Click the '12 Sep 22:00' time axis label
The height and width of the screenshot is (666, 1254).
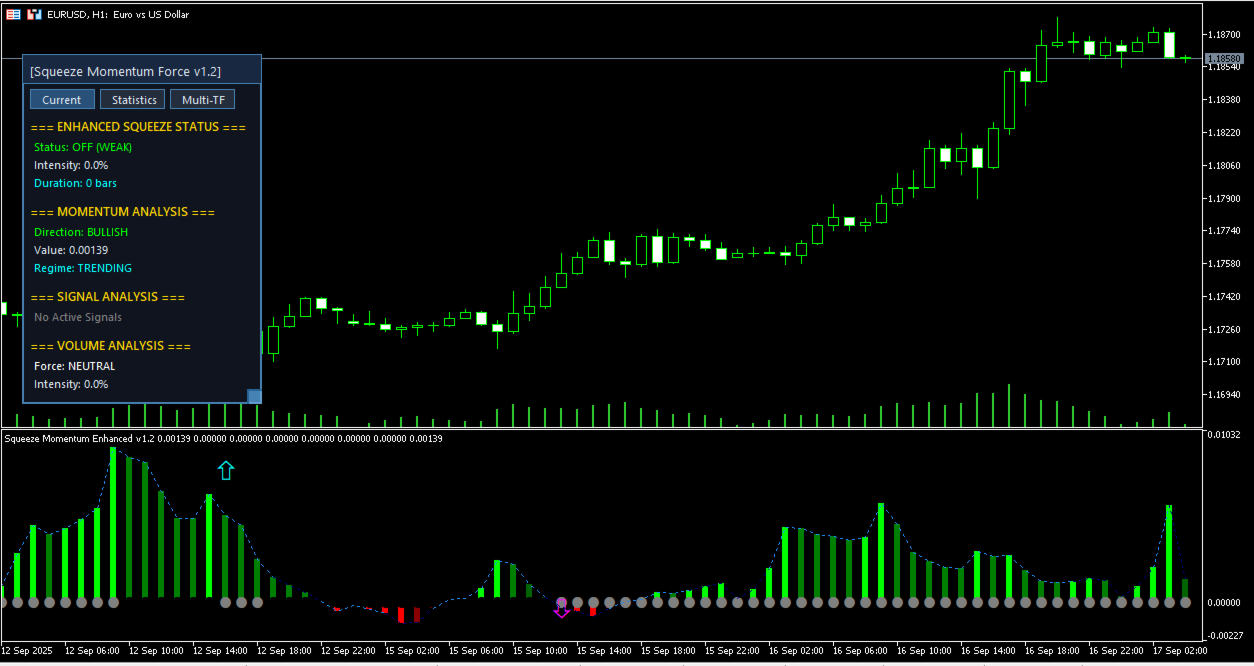[x=350, y=650]
